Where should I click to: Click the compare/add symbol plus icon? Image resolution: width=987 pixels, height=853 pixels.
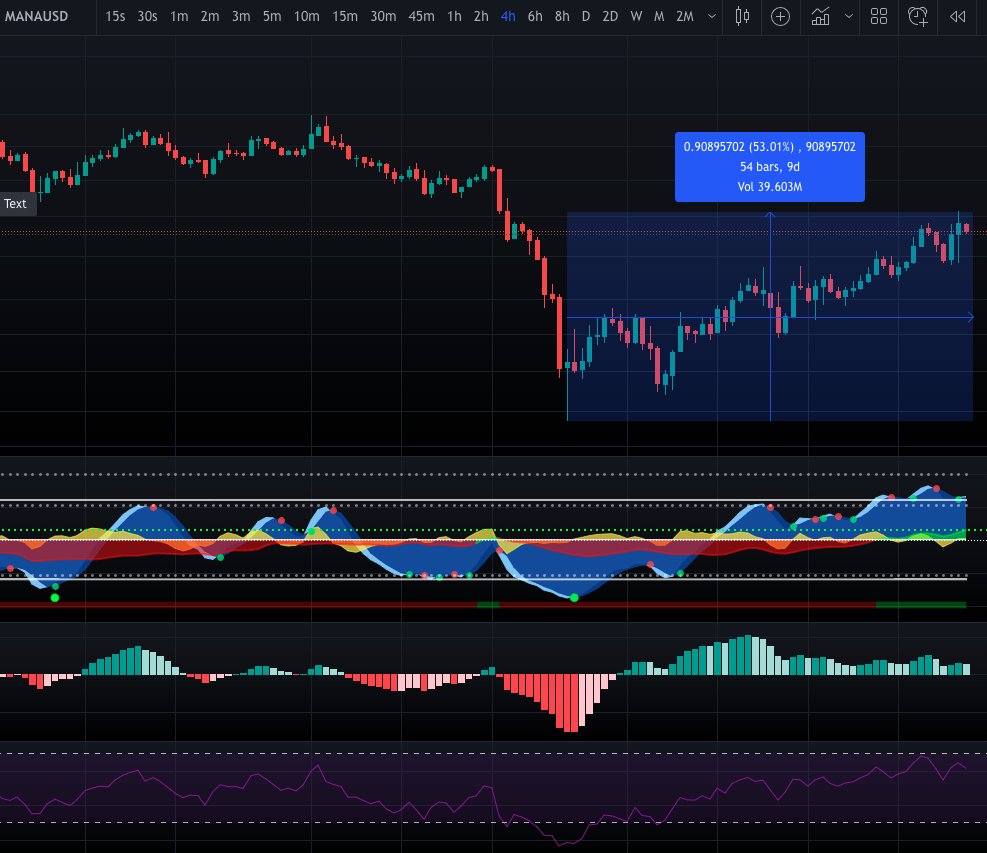[780, 16]
